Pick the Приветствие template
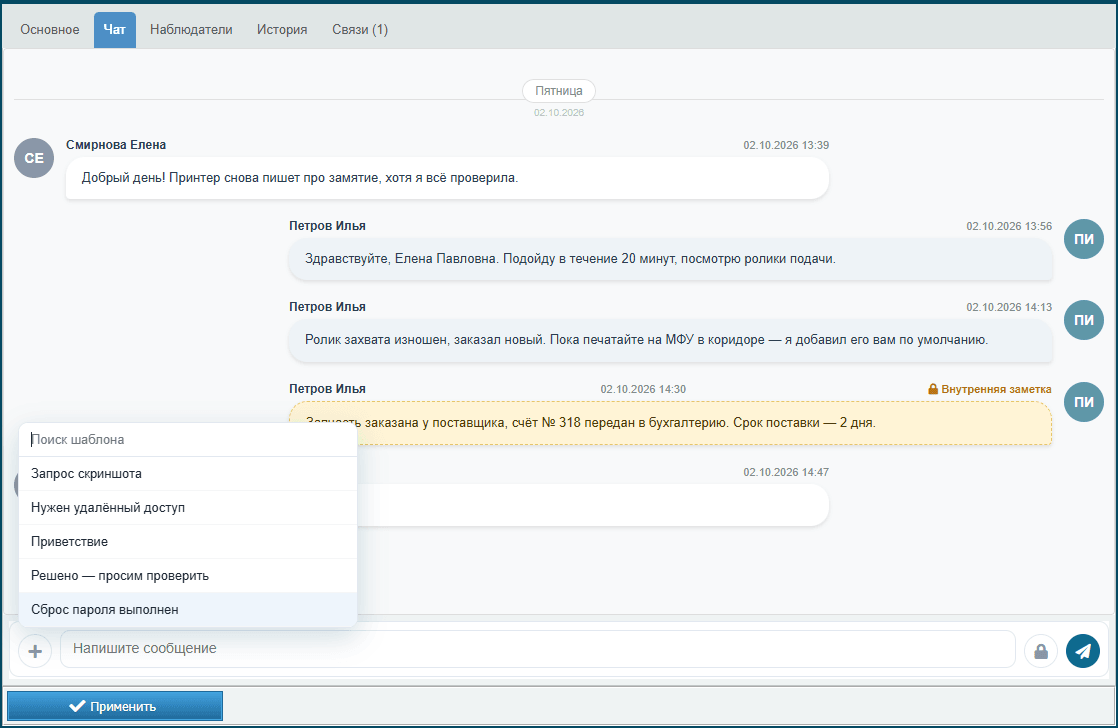The height and width of the screenshot is (728, 1118). click(x=188, y=542)
